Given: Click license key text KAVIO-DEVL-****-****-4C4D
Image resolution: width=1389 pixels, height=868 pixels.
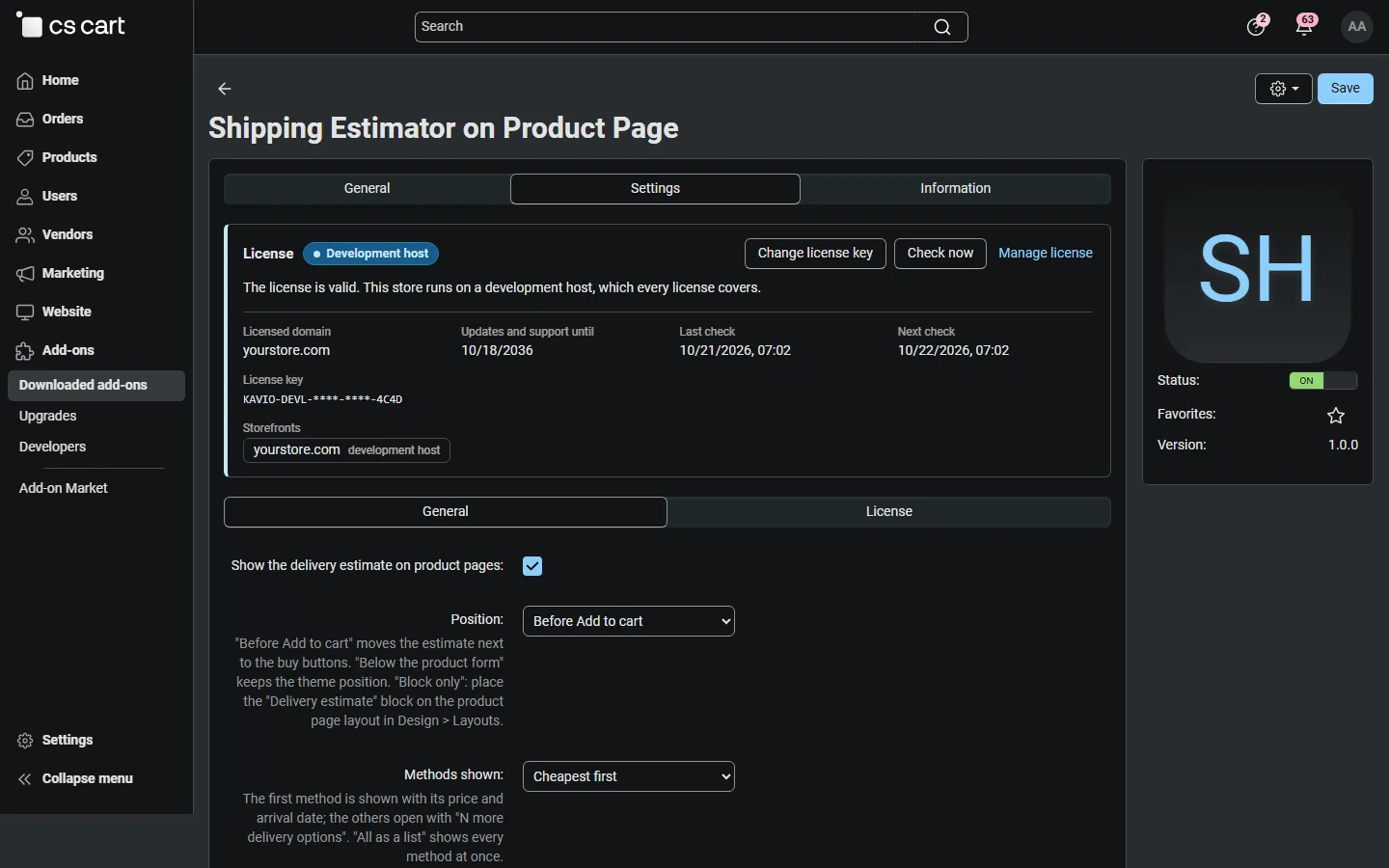Looking at the screenshot, I should pyautogui.click(x=323, y=399).
